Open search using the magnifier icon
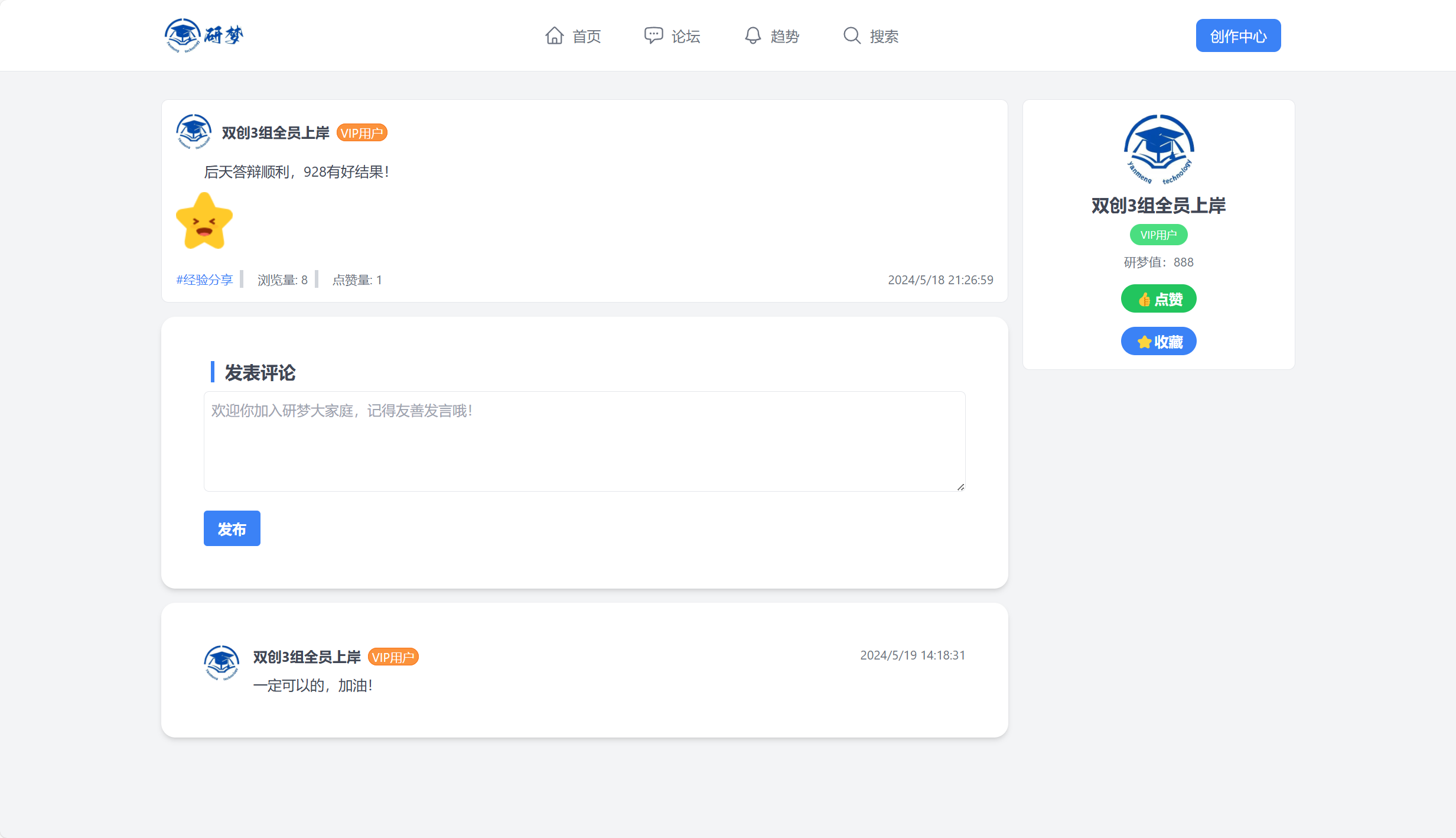Image resolution: width=1456 pixels, height=838 pixels. click(x=851, y=35)
